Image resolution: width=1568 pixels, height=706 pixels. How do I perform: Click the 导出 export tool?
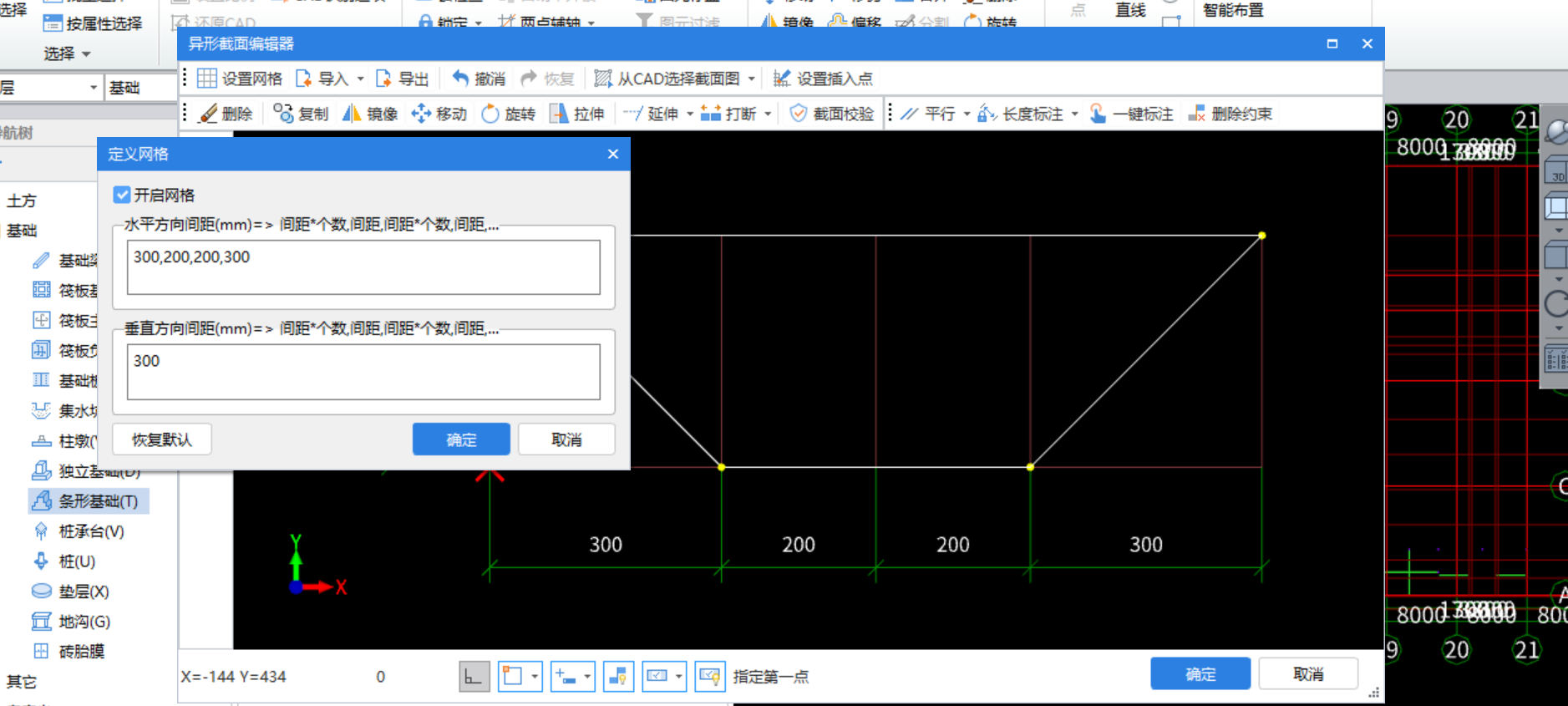coord(403,79)
